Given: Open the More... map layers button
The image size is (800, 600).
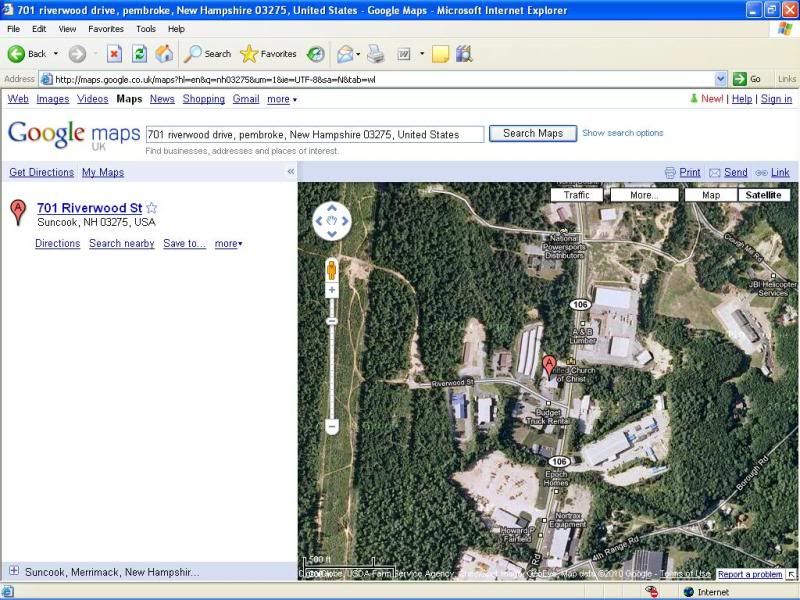Looking at the screenshot, I should pyautogui.click(x=644, y=195).
